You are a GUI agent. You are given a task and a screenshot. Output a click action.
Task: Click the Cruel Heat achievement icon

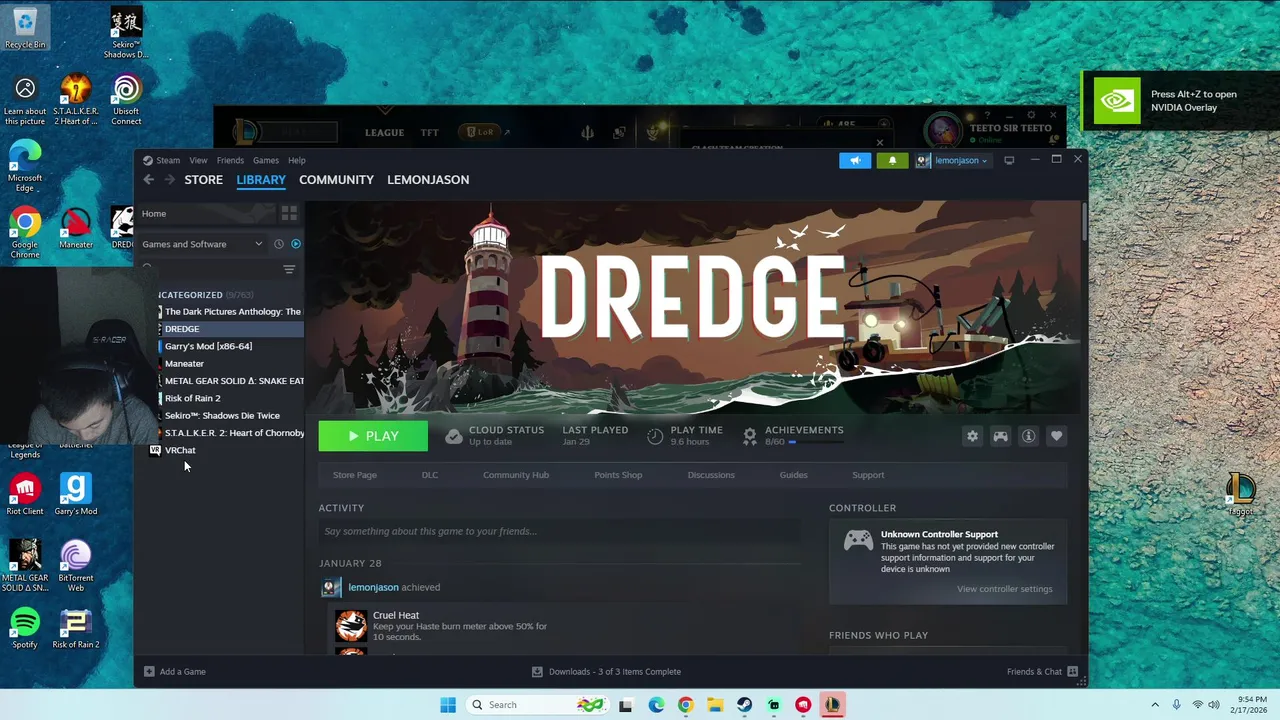click(351, 625)
